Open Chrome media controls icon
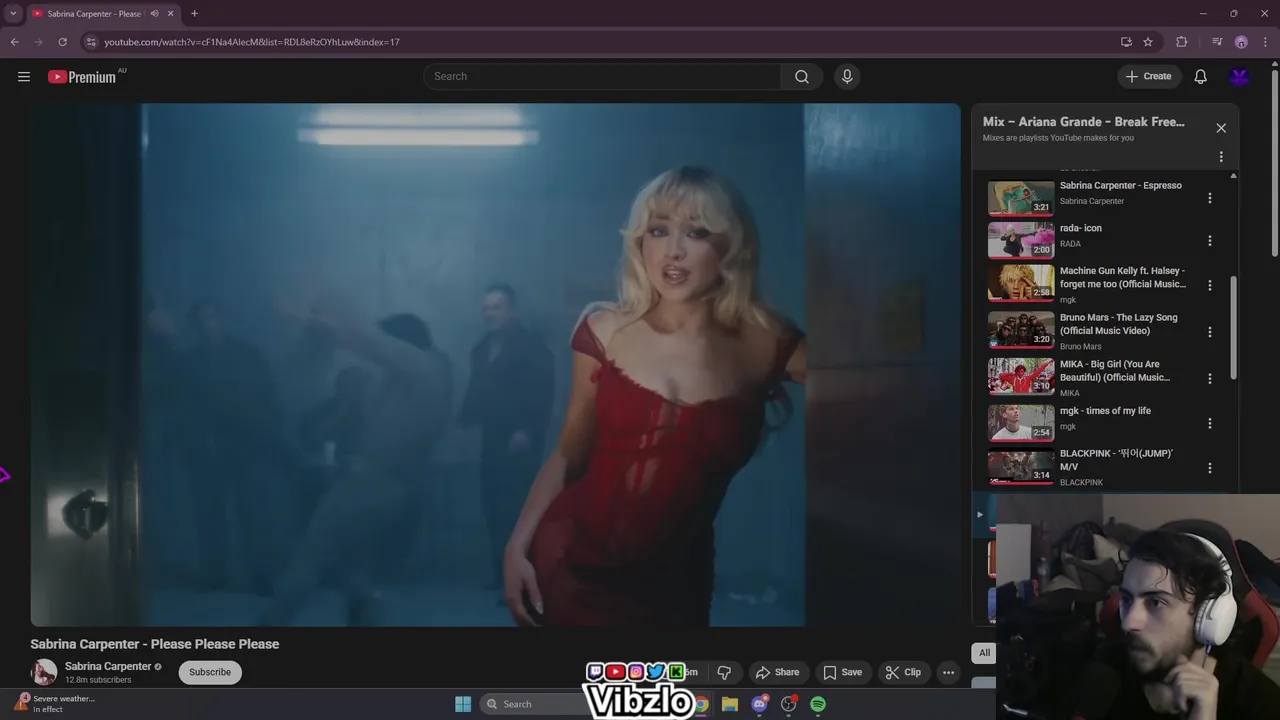Image resolution: width=1280 pixels, height=720 pixels. pos(1217,42)
